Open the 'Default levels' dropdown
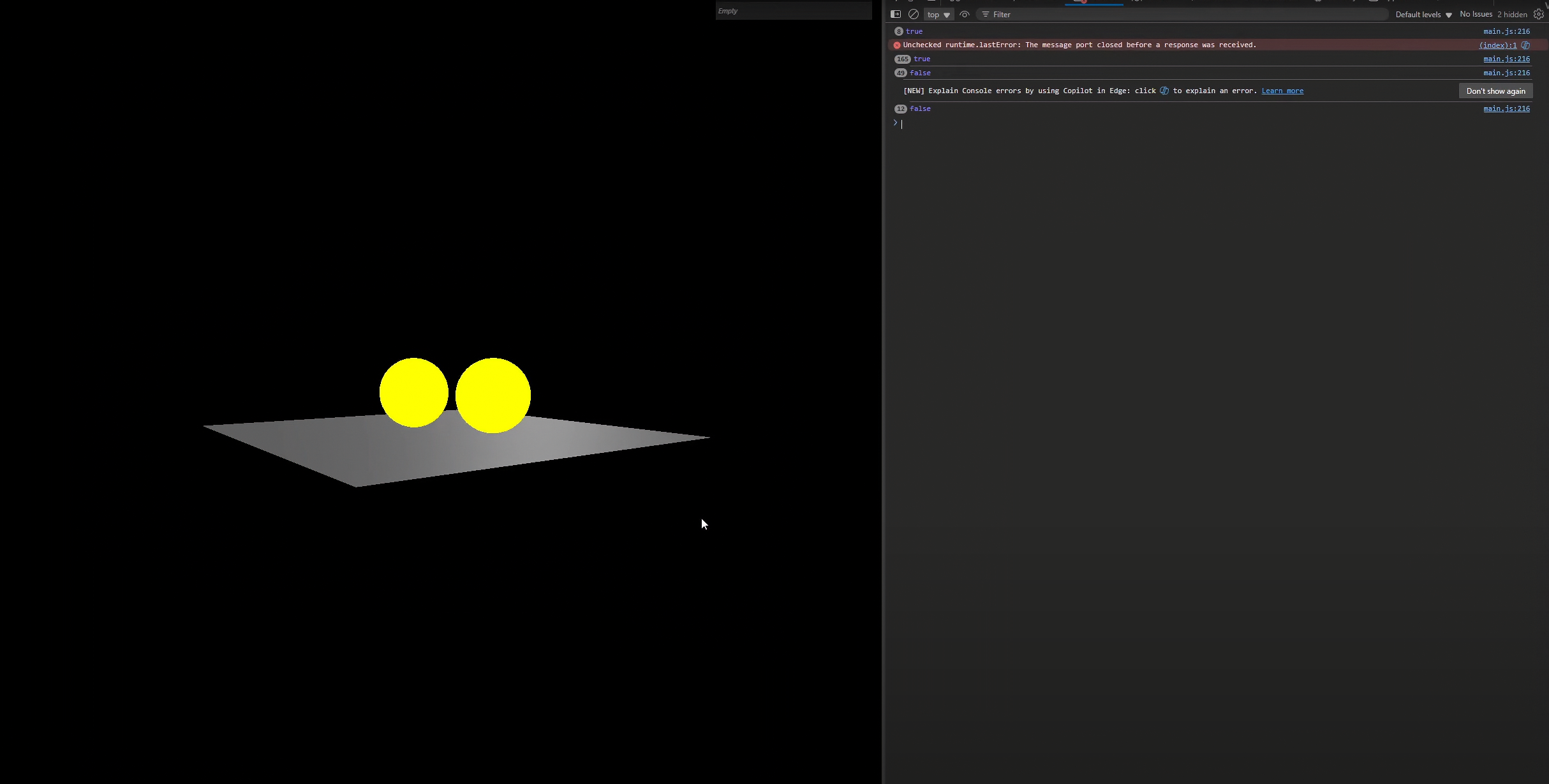The height and width of the screenshot is (784, 1549). click(1423, 14)
